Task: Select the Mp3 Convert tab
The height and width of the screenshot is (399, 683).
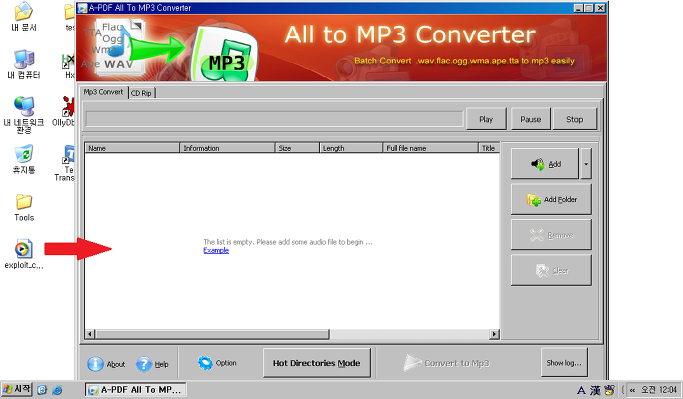Action: (104, 92)
